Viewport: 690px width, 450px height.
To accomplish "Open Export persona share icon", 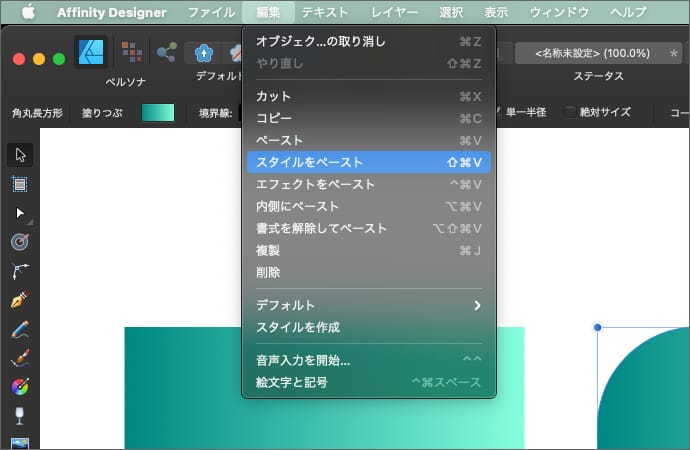I will click(167, 52).
